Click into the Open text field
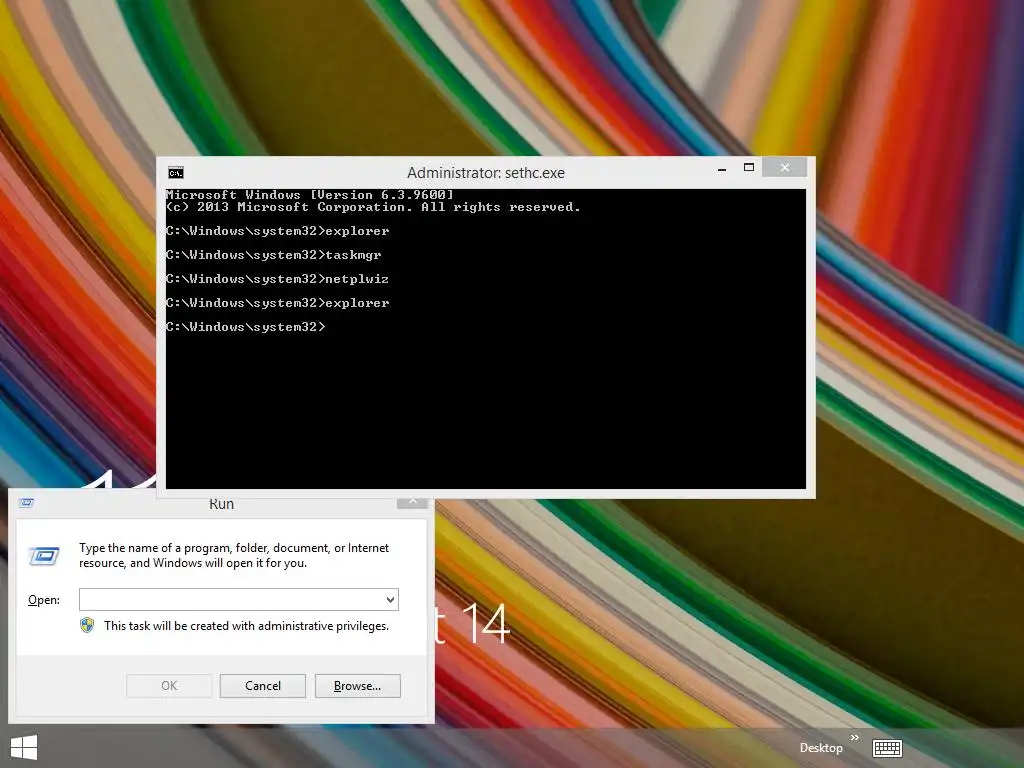The image size is (1024, 768). pos(231,600)
